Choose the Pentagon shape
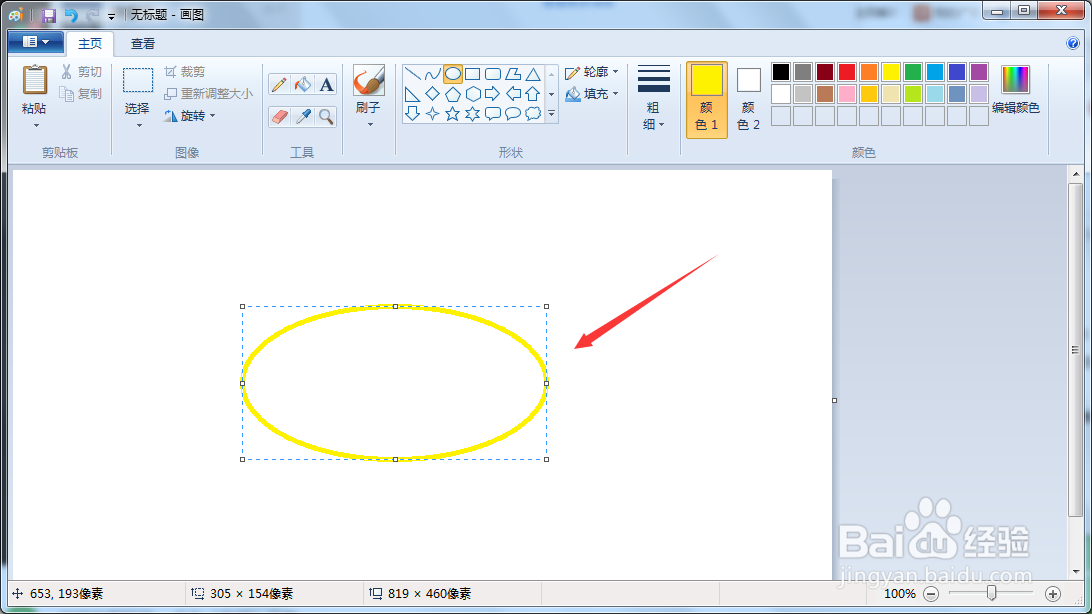The image size is (1092, 614). (x=453, y=94)
